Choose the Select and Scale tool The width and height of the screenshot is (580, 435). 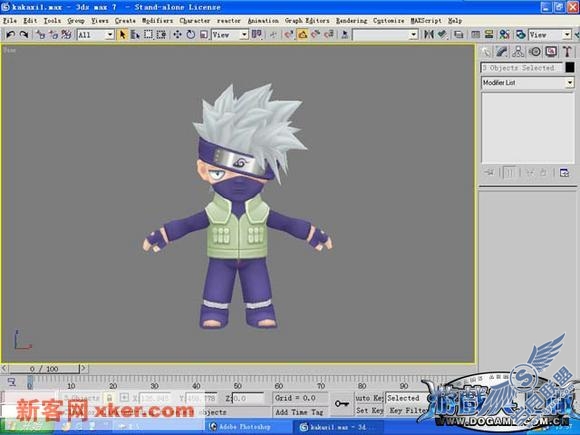point(204,35)
